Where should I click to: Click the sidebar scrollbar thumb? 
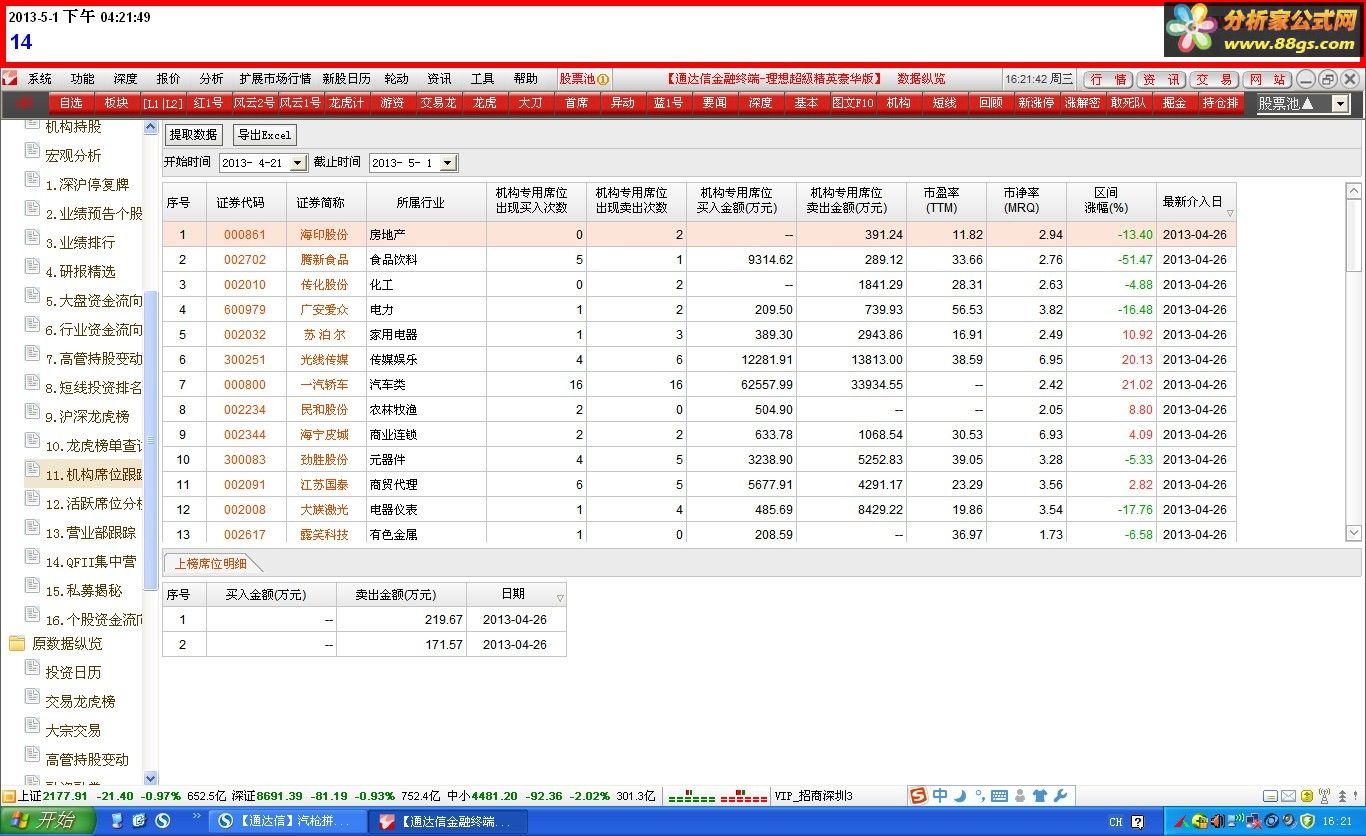[x=151, y=440]
